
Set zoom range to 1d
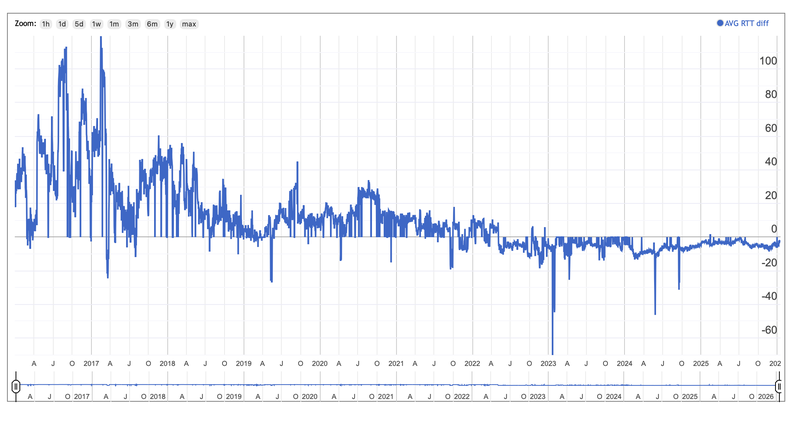[x=62, y=23]
